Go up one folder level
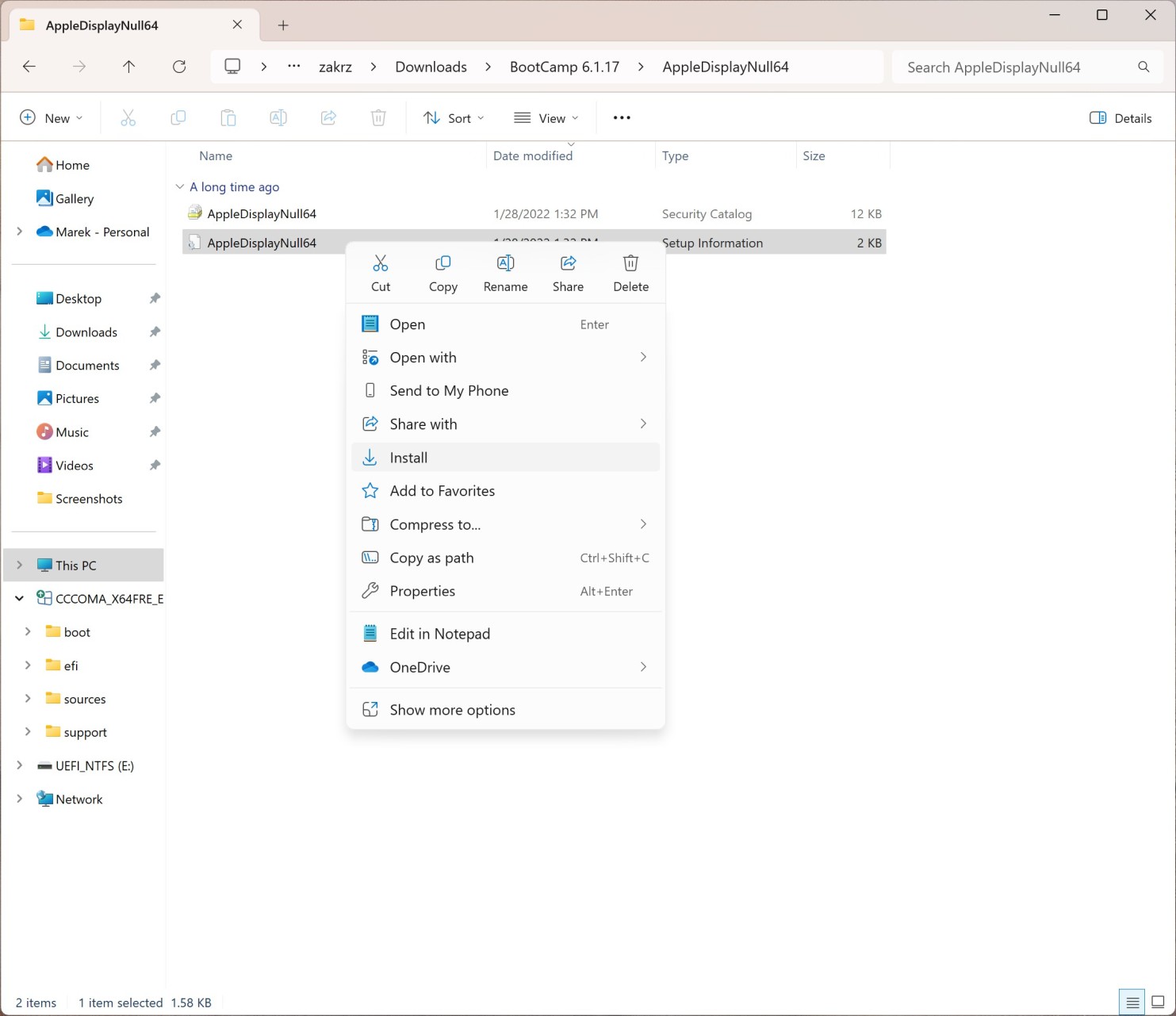Viewport: 1176px width, 1016px height. pos(129,67)
